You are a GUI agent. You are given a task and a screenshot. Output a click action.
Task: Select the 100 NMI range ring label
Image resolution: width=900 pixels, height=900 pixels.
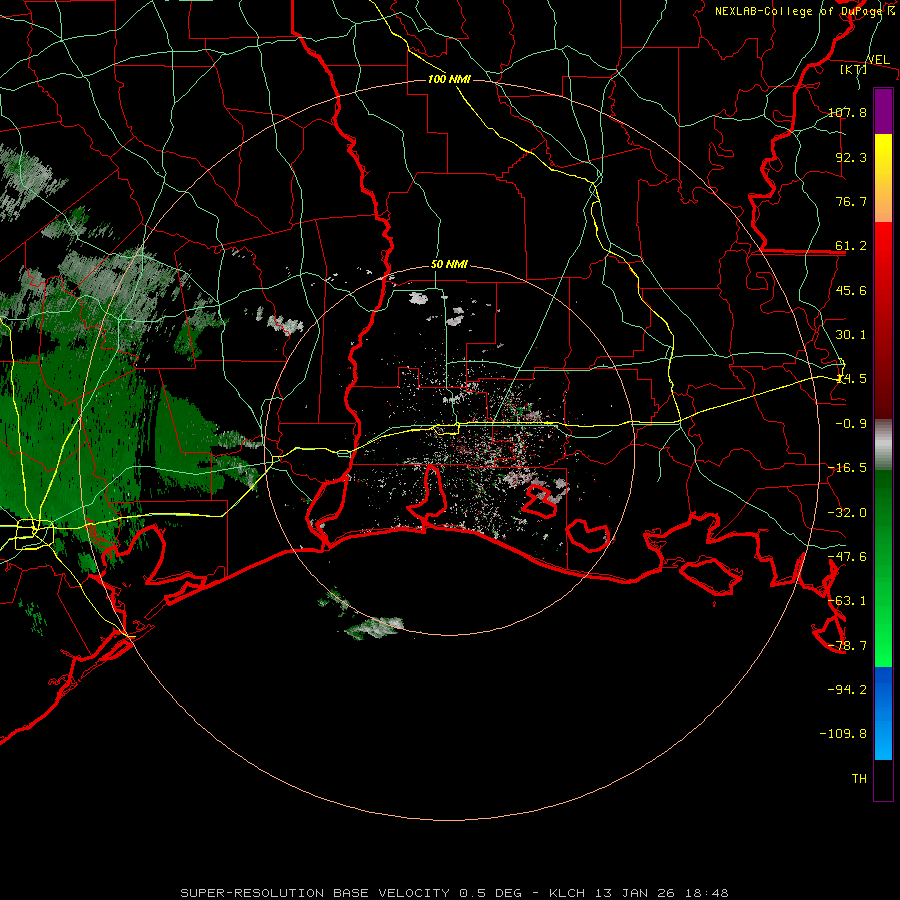click(x=449, y=79)
